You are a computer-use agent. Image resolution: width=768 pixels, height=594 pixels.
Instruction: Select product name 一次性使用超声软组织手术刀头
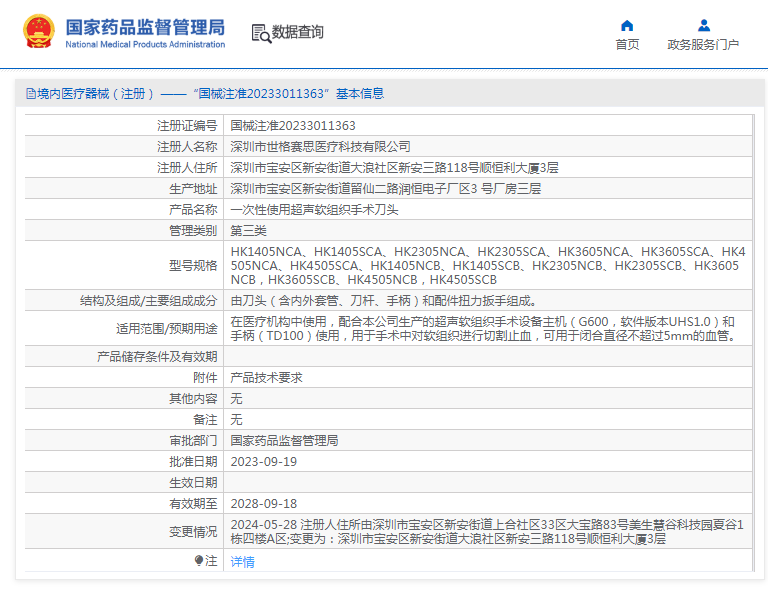(314, 210)
